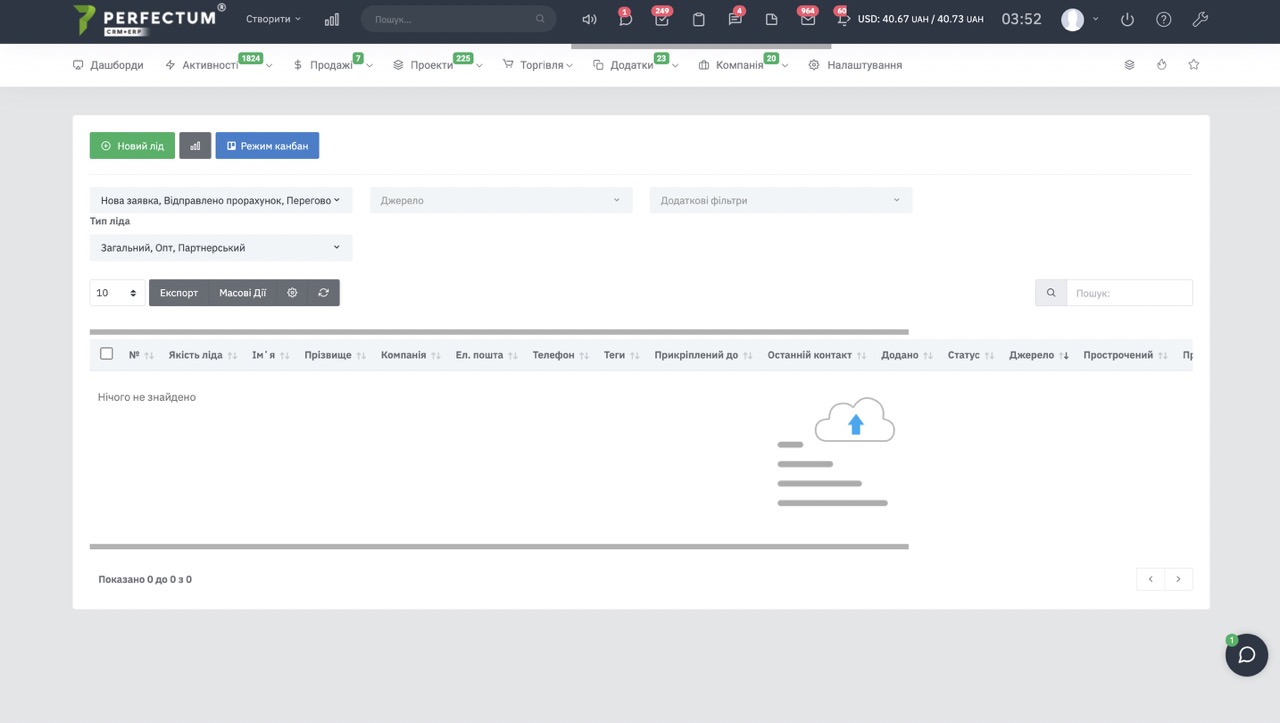Viewport: 1280px width, 723px height.
Task: Click the table refresh icon
Action: point(323,293)
